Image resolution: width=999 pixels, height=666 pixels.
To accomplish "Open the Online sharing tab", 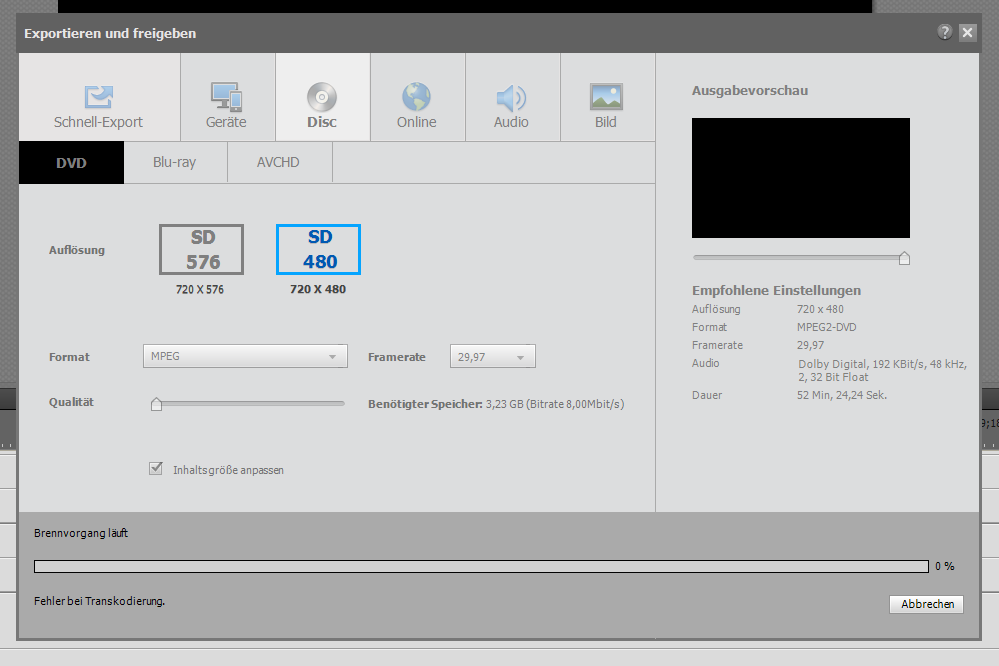I will [417, 97].
